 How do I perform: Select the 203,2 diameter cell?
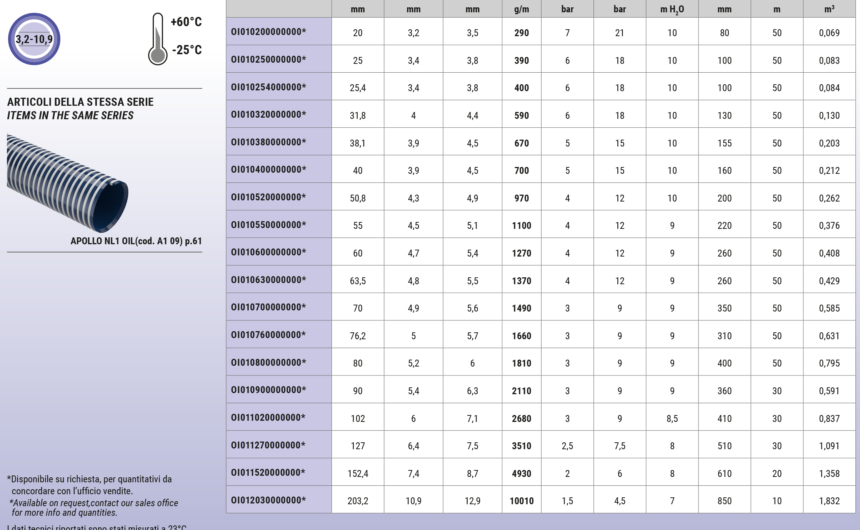[x=358, y=500]
